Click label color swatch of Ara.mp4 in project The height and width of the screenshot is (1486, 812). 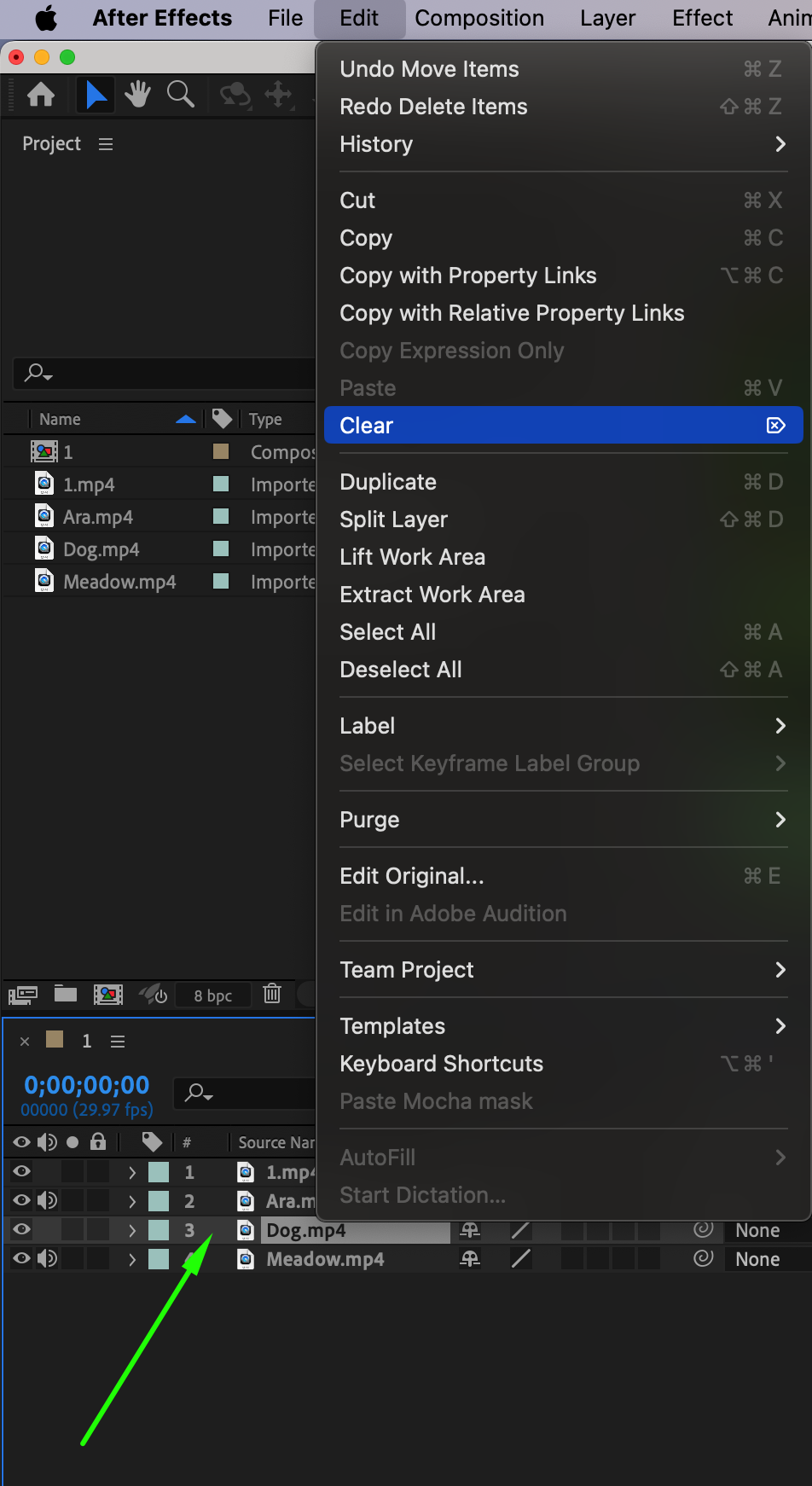221,516
